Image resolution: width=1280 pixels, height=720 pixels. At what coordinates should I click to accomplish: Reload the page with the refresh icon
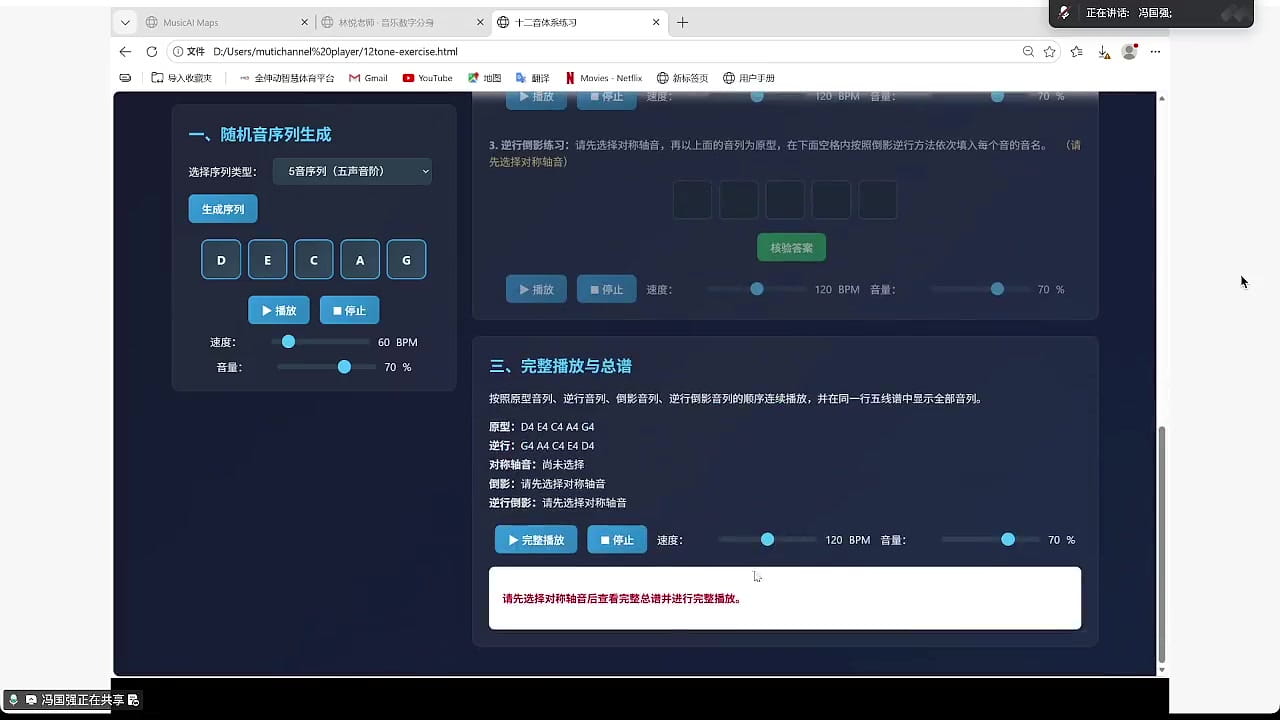click(152, 51)
